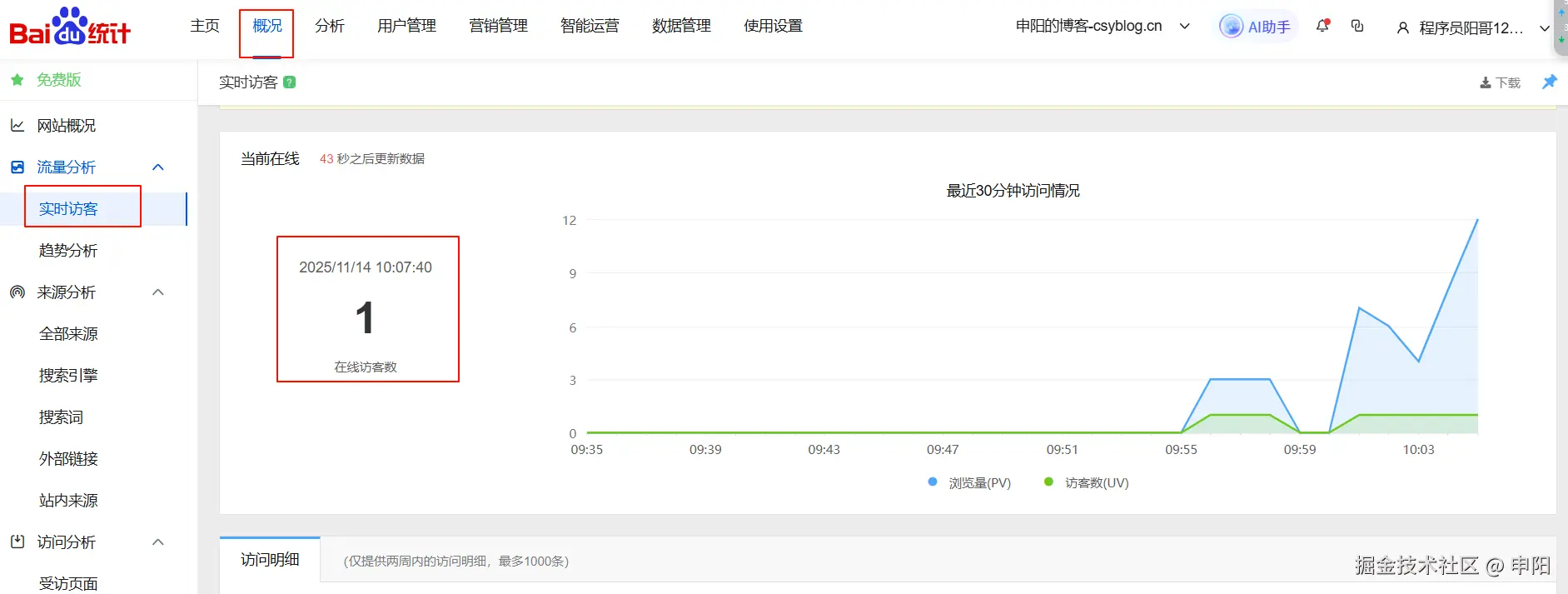Viewport: 1568px width, 594px height.
Task: Click the 流量分析 section icon
Action: coord(17,167)
